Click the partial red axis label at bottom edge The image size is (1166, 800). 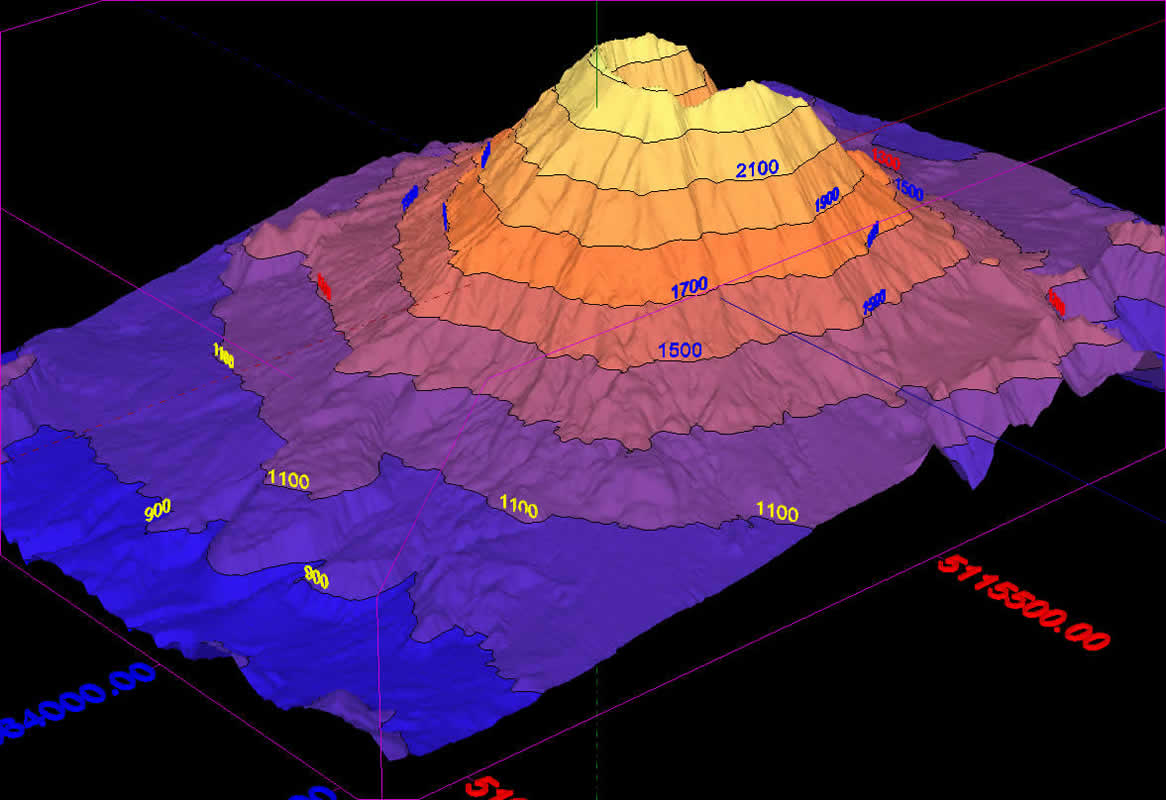click(500, 787)
